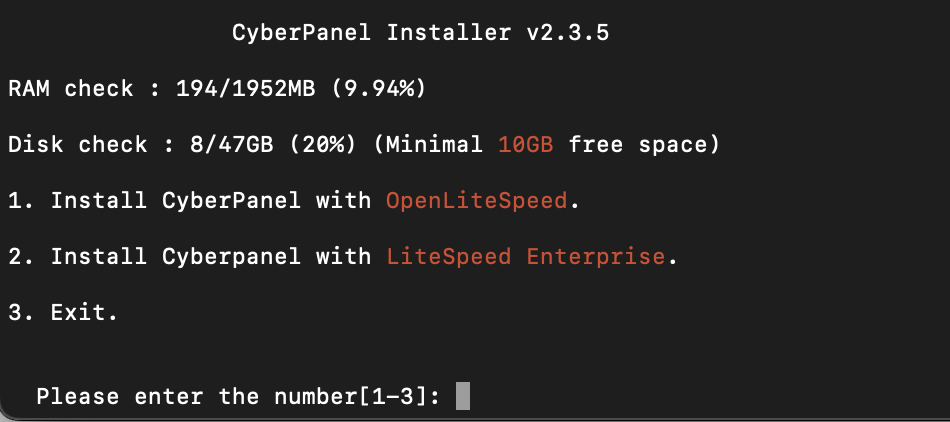This screenshot has height=422, width=950.
Task: Select option 2 Install Cyberpanel line
Action: (x=343, y=257)
